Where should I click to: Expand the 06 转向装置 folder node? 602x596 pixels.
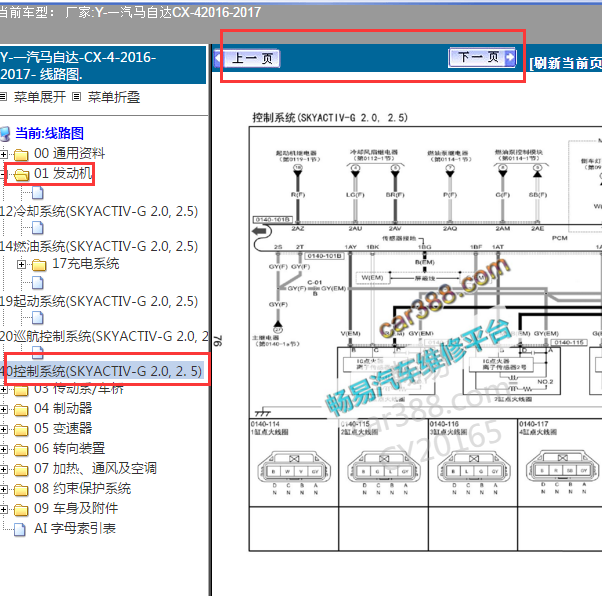coord(3,449)
